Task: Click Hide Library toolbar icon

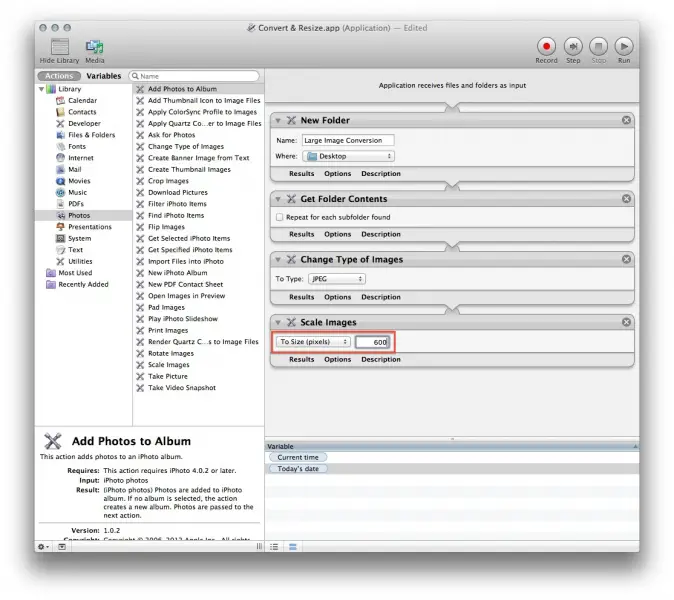Action: [x=60, y=47]
